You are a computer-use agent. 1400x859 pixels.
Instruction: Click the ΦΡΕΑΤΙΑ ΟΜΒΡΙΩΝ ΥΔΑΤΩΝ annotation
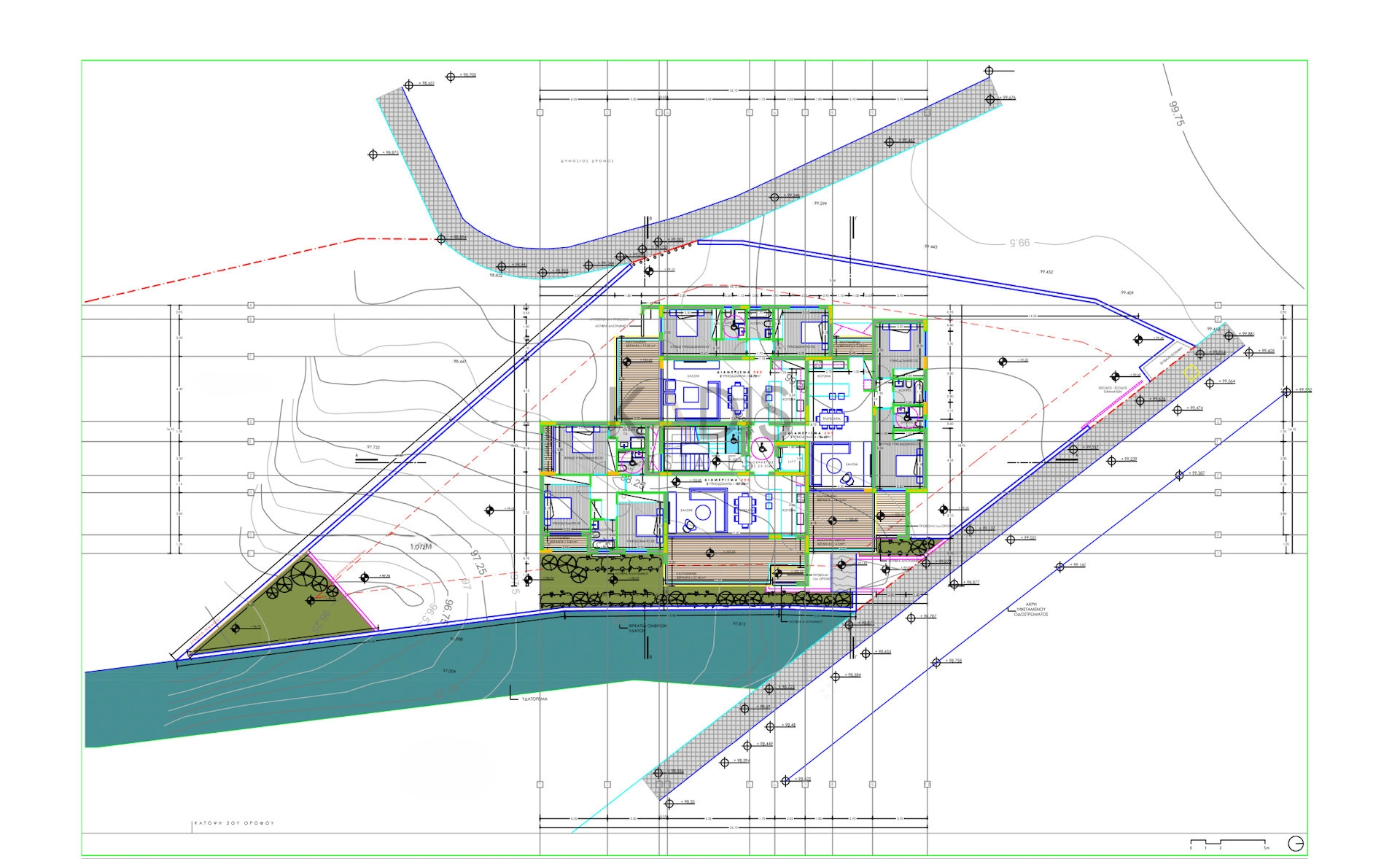click(x=647, y=628)
